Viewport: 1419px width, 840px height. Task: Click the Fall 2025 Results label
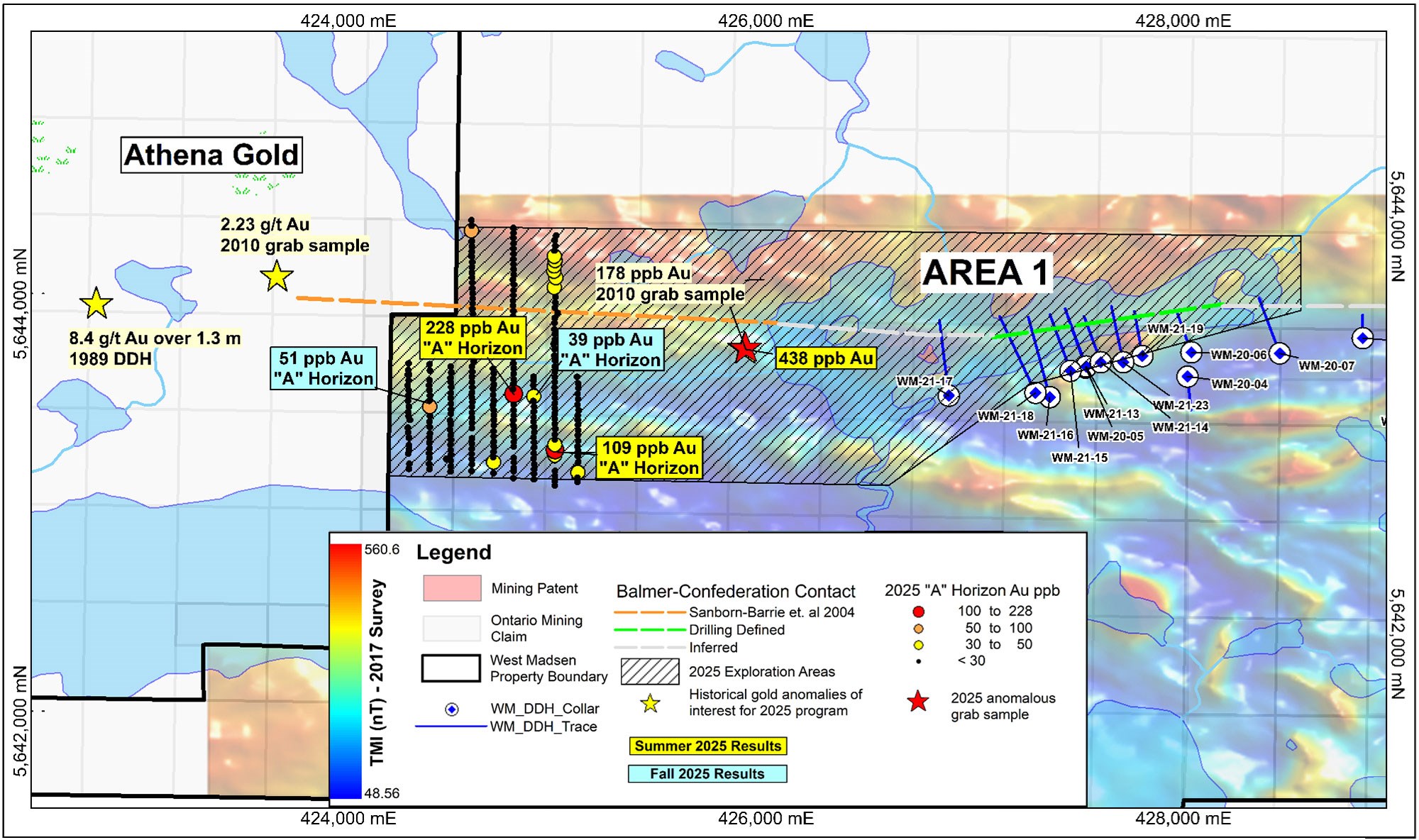(x=707, y=773)
